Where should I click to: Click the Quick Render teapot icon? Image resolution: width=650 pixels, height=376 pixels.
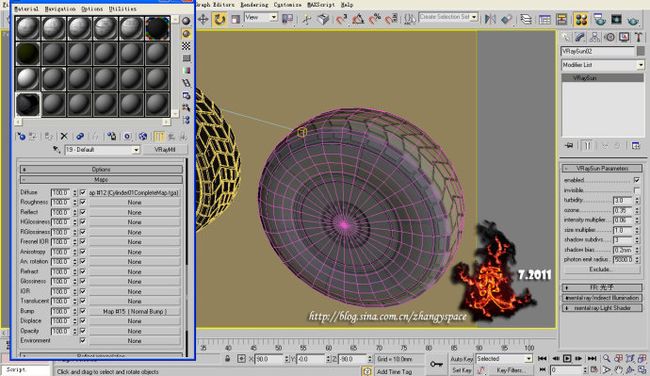click(x=633, y=19)
